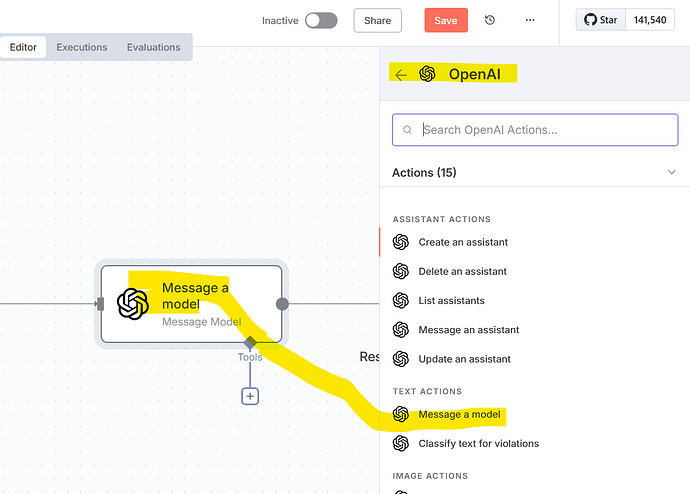Select List assistants action
The height and width of the screenshot is (494, 690).
(451, 300)
